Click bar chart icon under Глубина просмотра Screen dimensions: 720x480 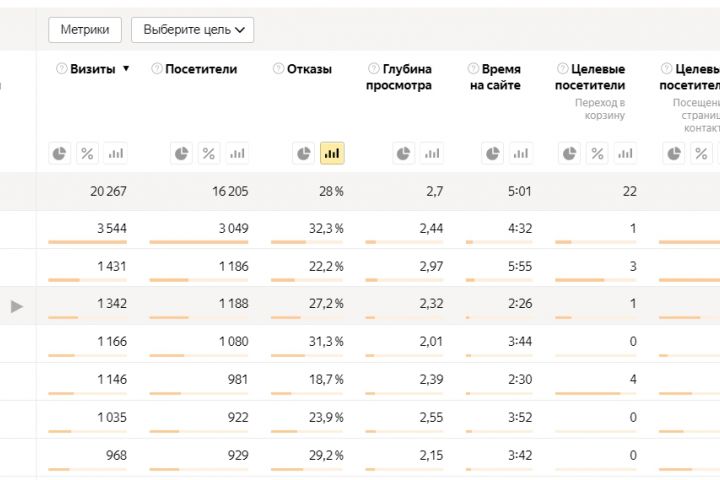(x=431, y=153)
